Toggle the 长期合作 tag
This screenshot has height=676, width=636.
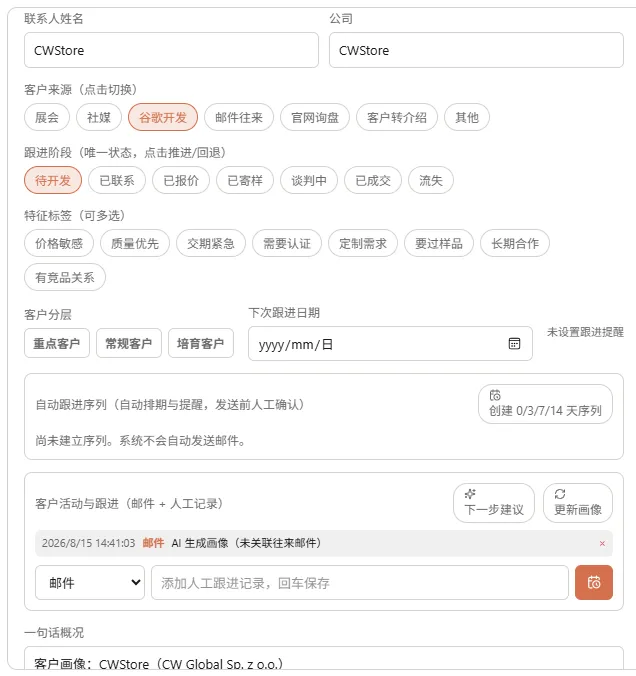click(x=515, y=243)
